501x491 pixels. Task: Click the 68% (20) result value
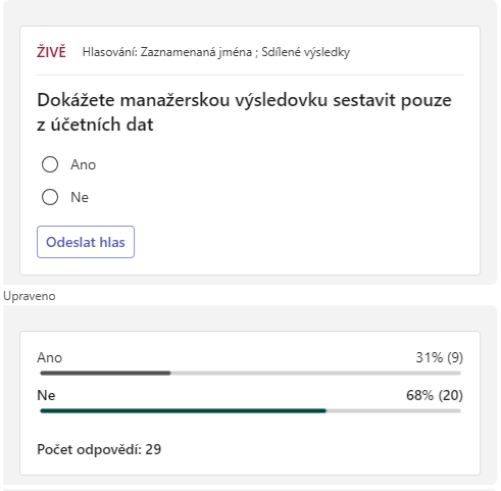coord(435,395)
